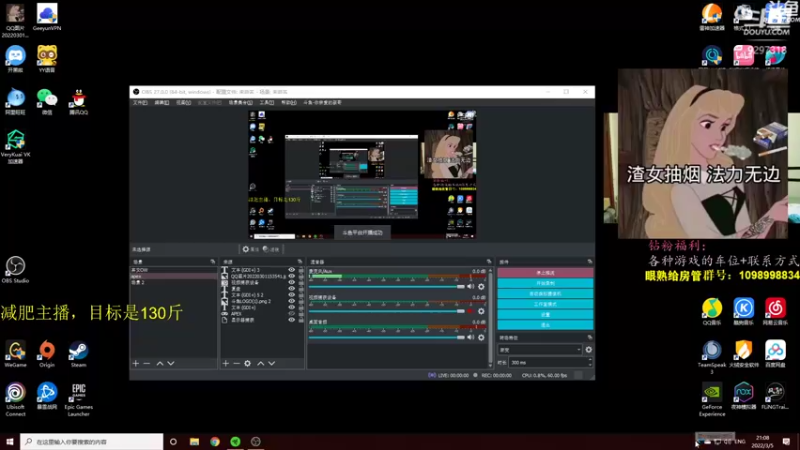Screen dimensions: 800x450
Task: Open the 场景集合(S) menu
Action: pos(240,103)
